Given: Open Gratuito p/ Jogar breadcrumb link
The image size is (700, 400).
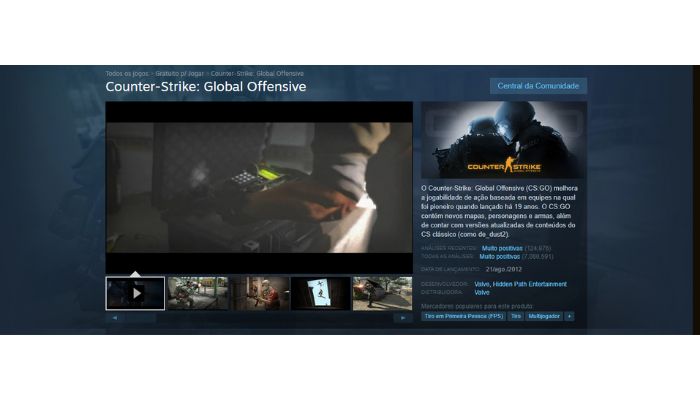Looking at the screenshot, I should coord(179,74).
